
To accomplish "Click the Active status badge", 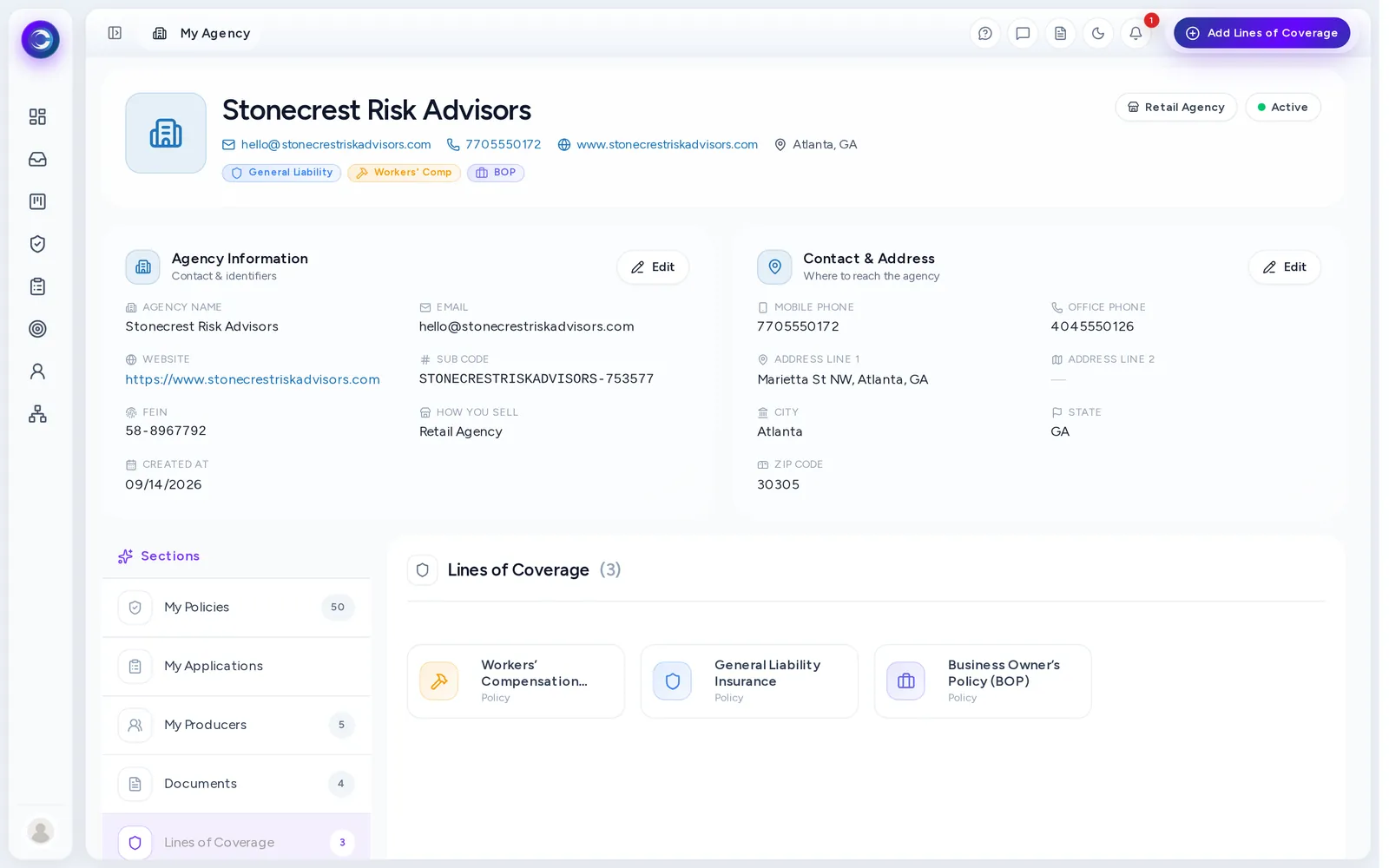I will [1282, 107].
